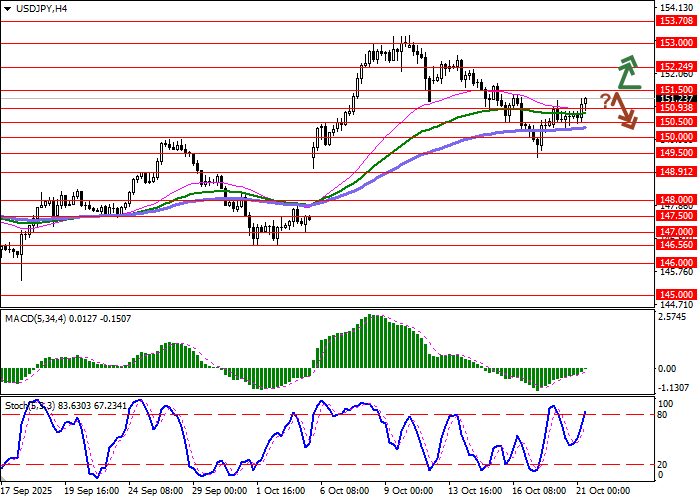Select the 153.708 red price level label
The image size is (700, 500).
[x=676, y=20]
